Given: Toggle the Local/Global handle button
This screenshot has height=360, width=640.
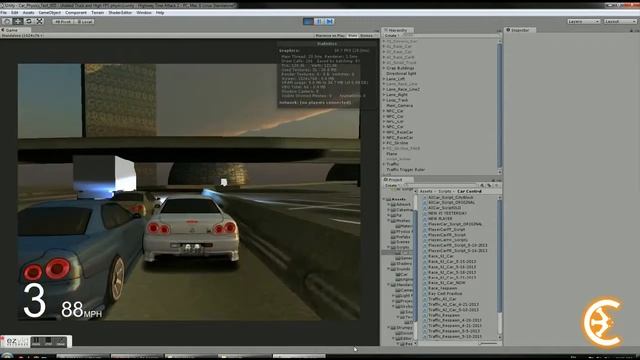Looking at the screenshot, I should [x=84, y=22].
